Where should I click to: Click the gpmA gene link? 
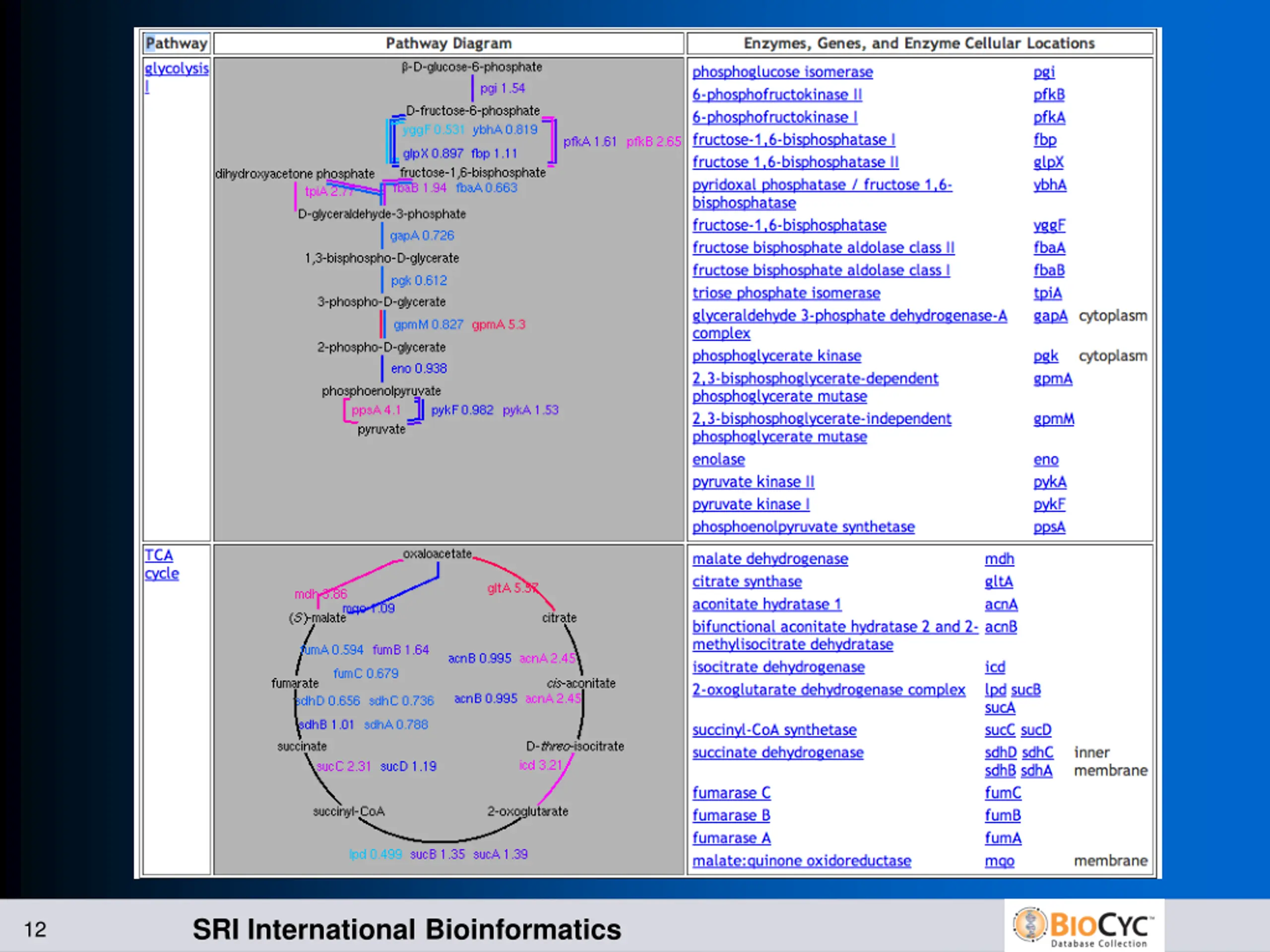(x=1052, y=379)
